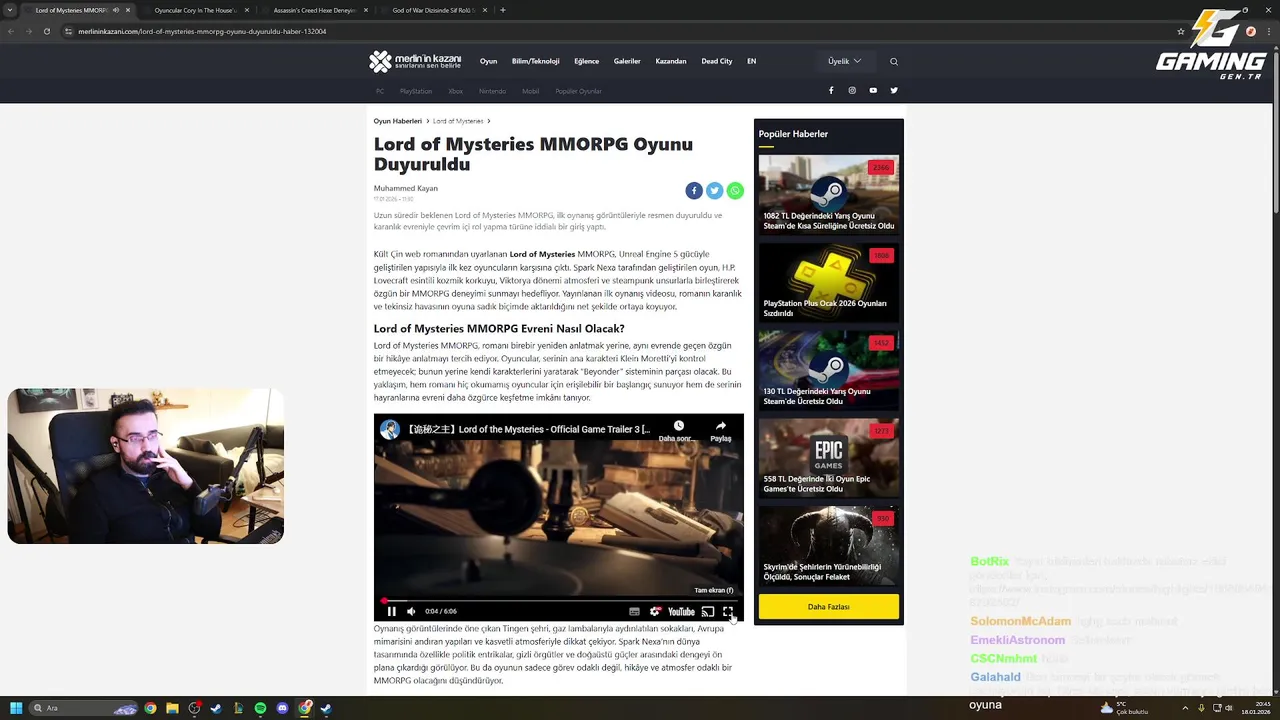Screen dimensions: 1280x720
Task: Select the Popüler Oyunlar subcategory link
Action: (578, 91)
